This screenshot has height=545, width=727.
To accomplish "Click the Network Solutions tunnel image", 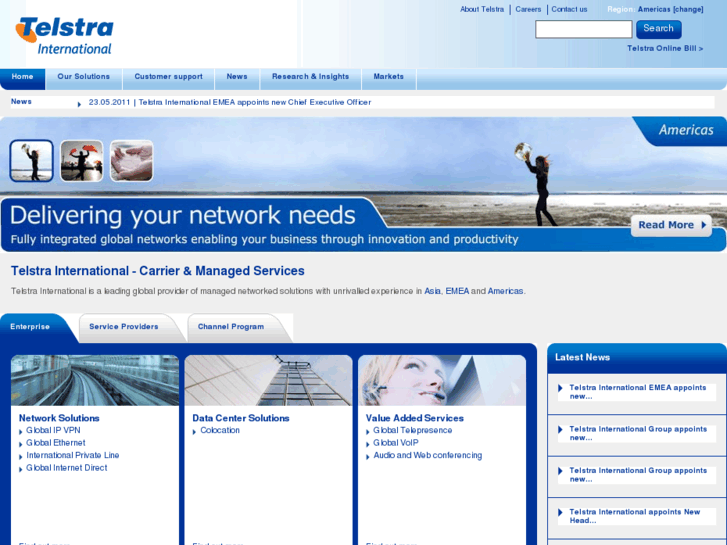I will (95, 380).
